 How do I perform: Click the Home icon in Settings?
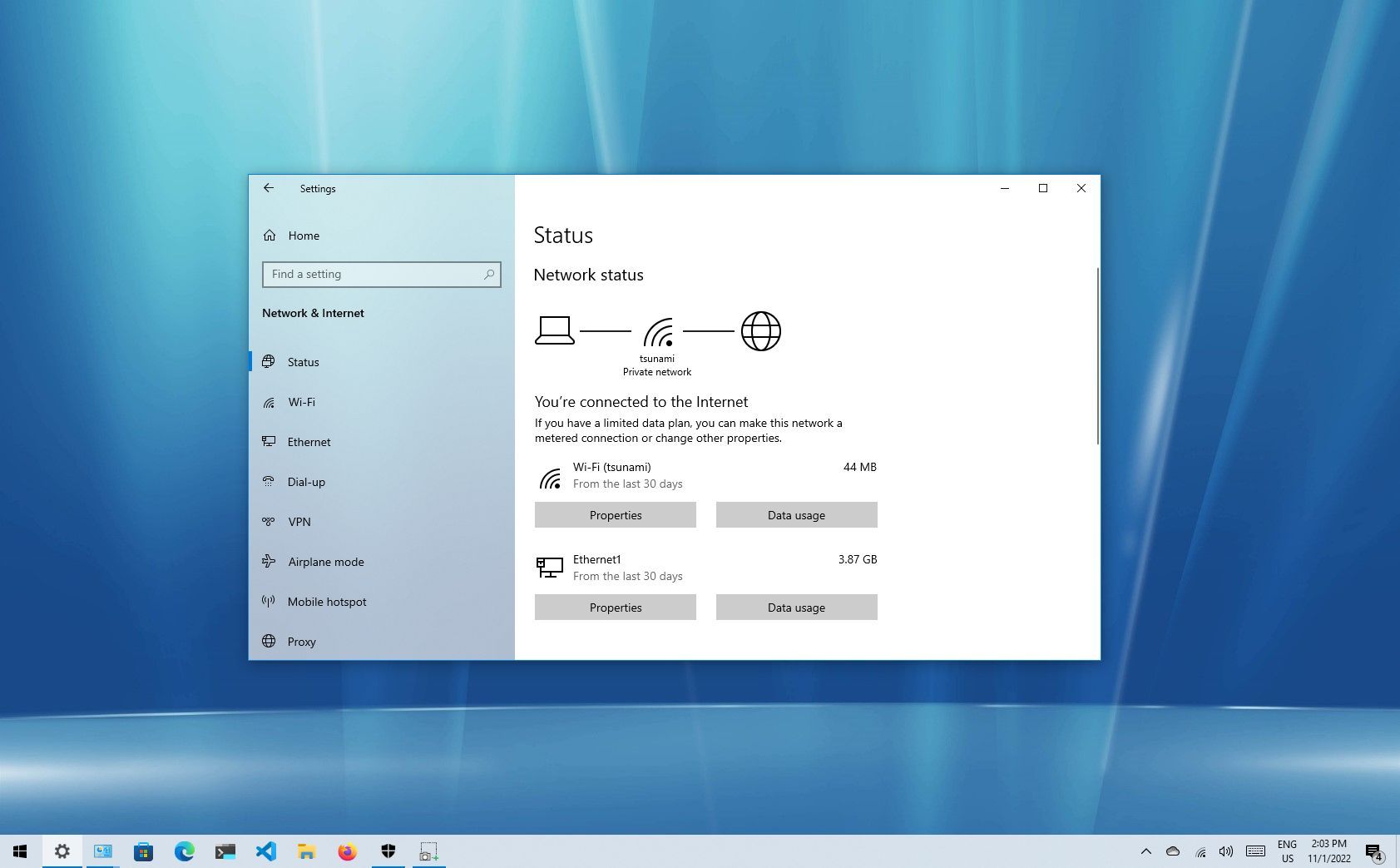pyautogui.click(x=303, y=236)
